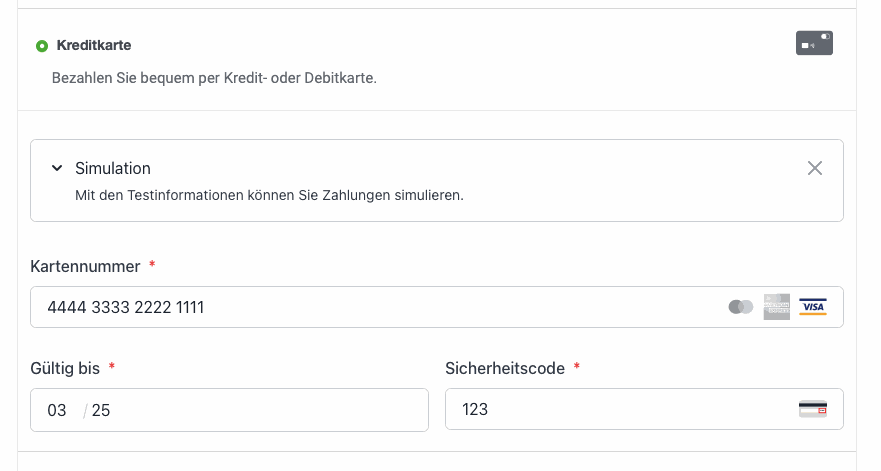The width and height of the screenshot is (881, 471).
Task: Click the dark credit card icon beside Kreditkarte
Action: tap(814, 43)
